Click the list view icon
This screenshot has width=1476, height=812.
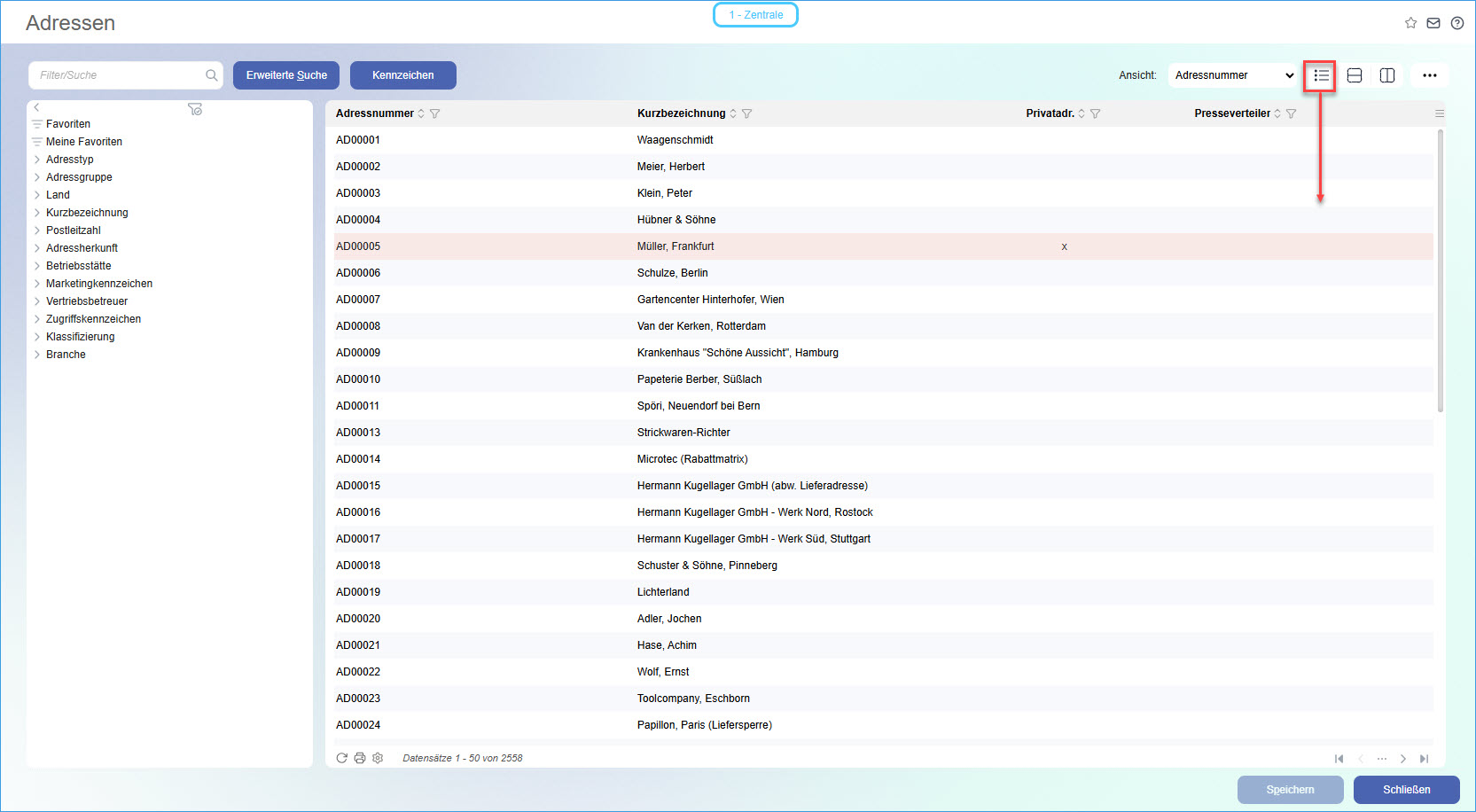pos(1321,75)
